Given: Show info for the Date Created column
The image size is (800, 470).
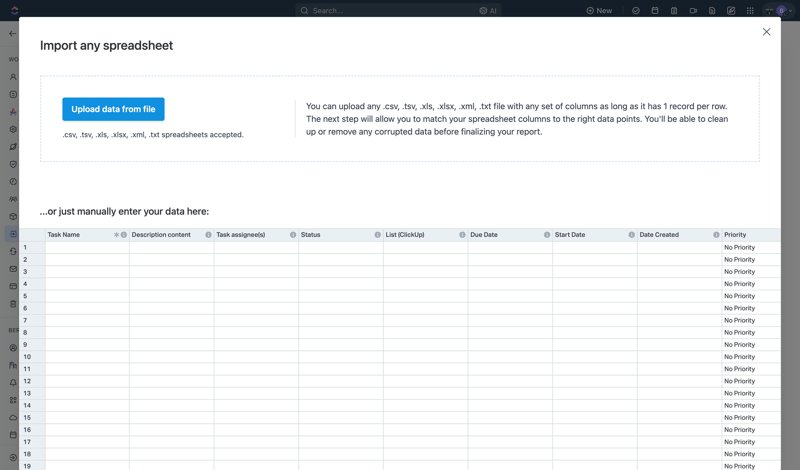Looking at the screenshot, I should tap(716, 235).
